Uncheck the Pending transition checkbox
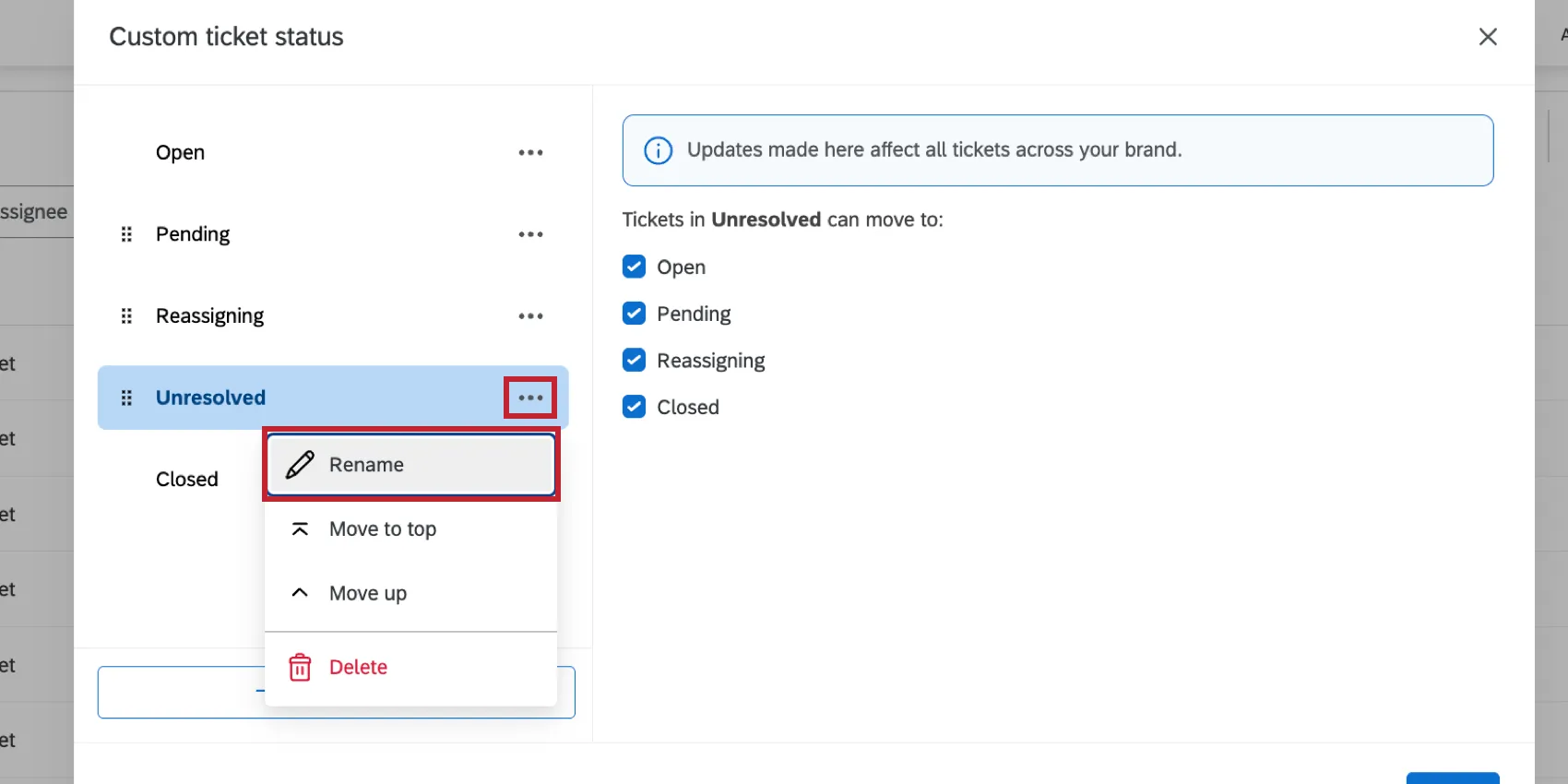Image resolution: width=1568 pixels, height=784 pixels. tap(634, 314)
